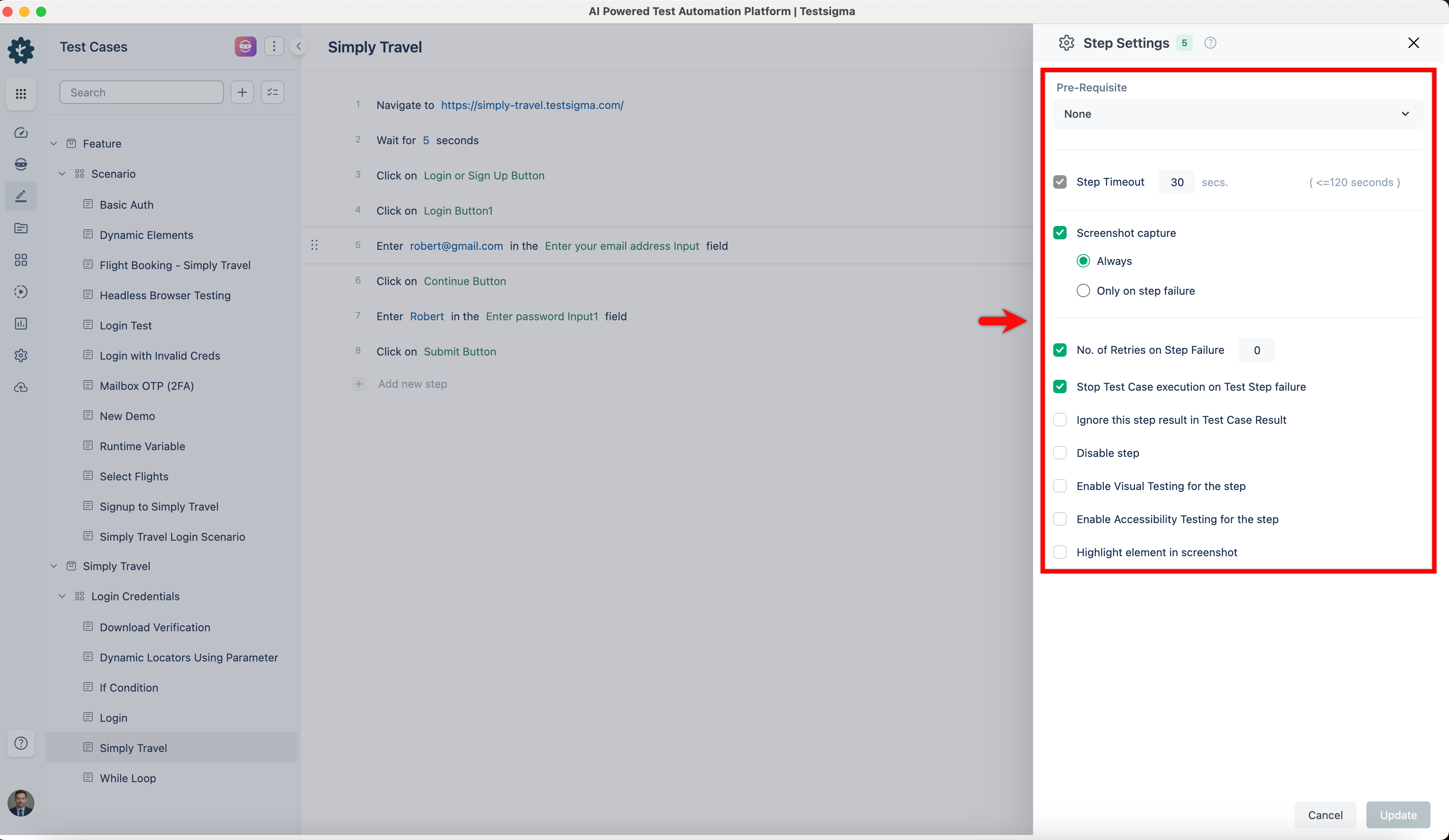
Task: Click the Update button
Action: [1398, 815]
